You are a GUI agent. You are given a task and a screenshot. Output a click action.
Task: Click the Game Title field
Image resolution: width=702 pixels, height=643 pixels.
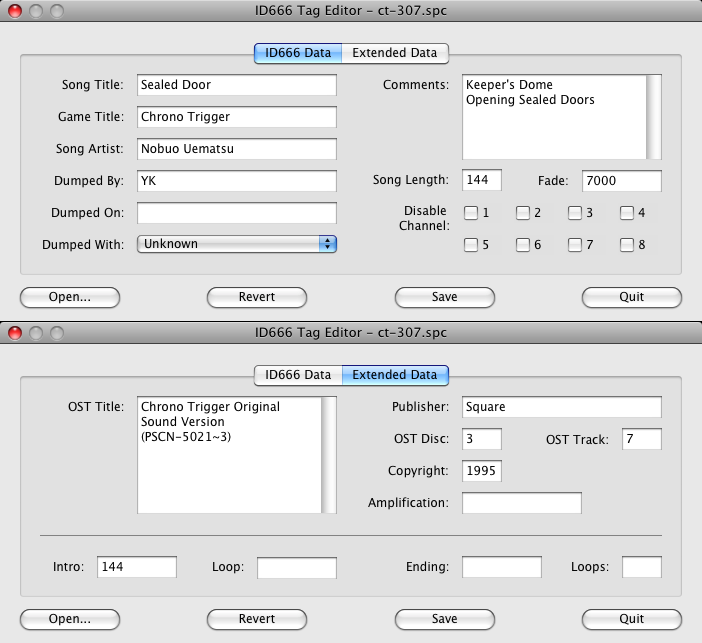point(237,117)
